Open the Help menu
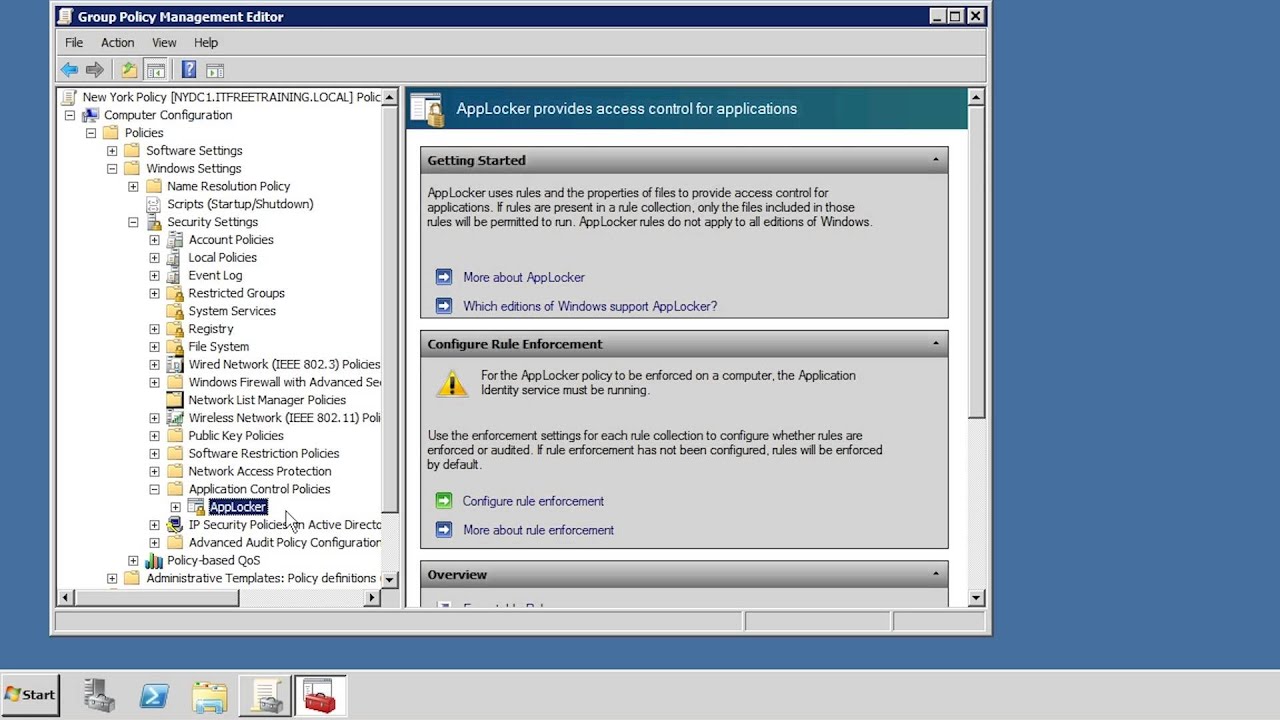The image size is (1280, 720). (206, 43)
